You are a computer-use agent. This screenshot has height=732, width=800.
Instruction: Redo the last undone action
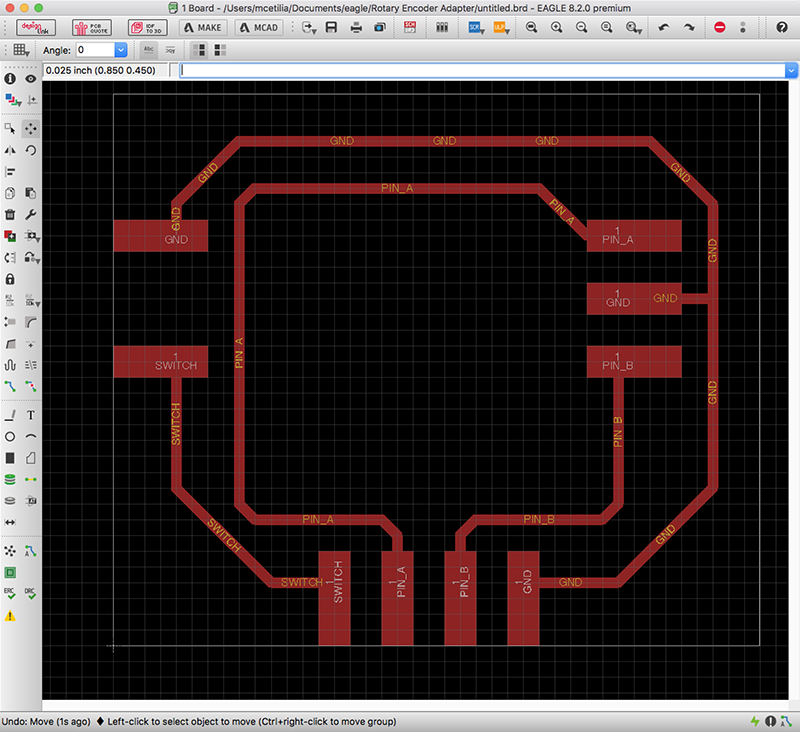689,28
